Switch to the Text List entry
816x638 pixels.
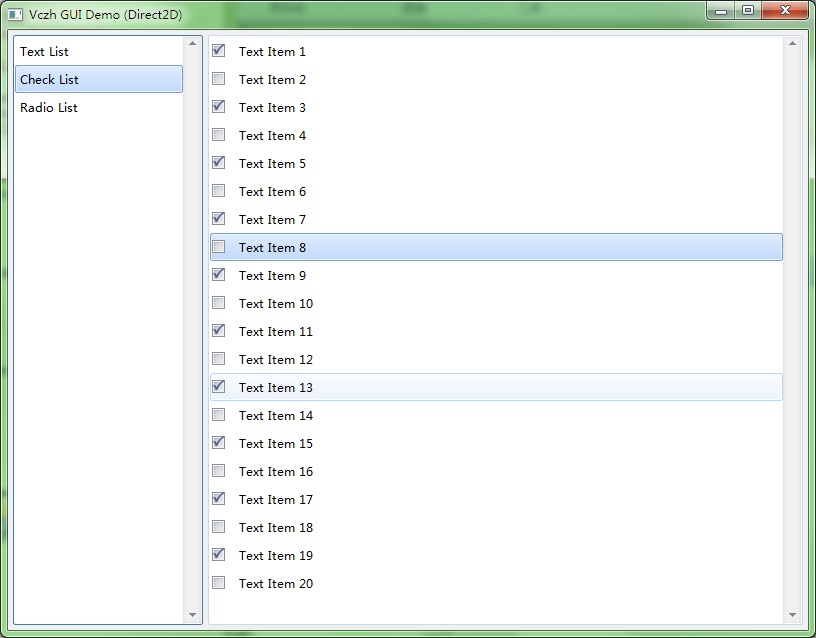click(x=99, y=52)
